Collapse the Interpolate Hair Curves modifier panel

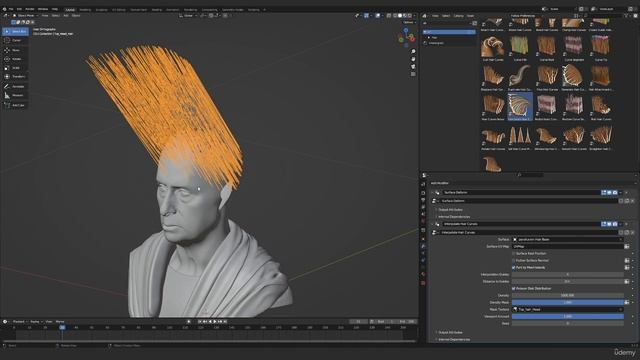tap(432, 224)
